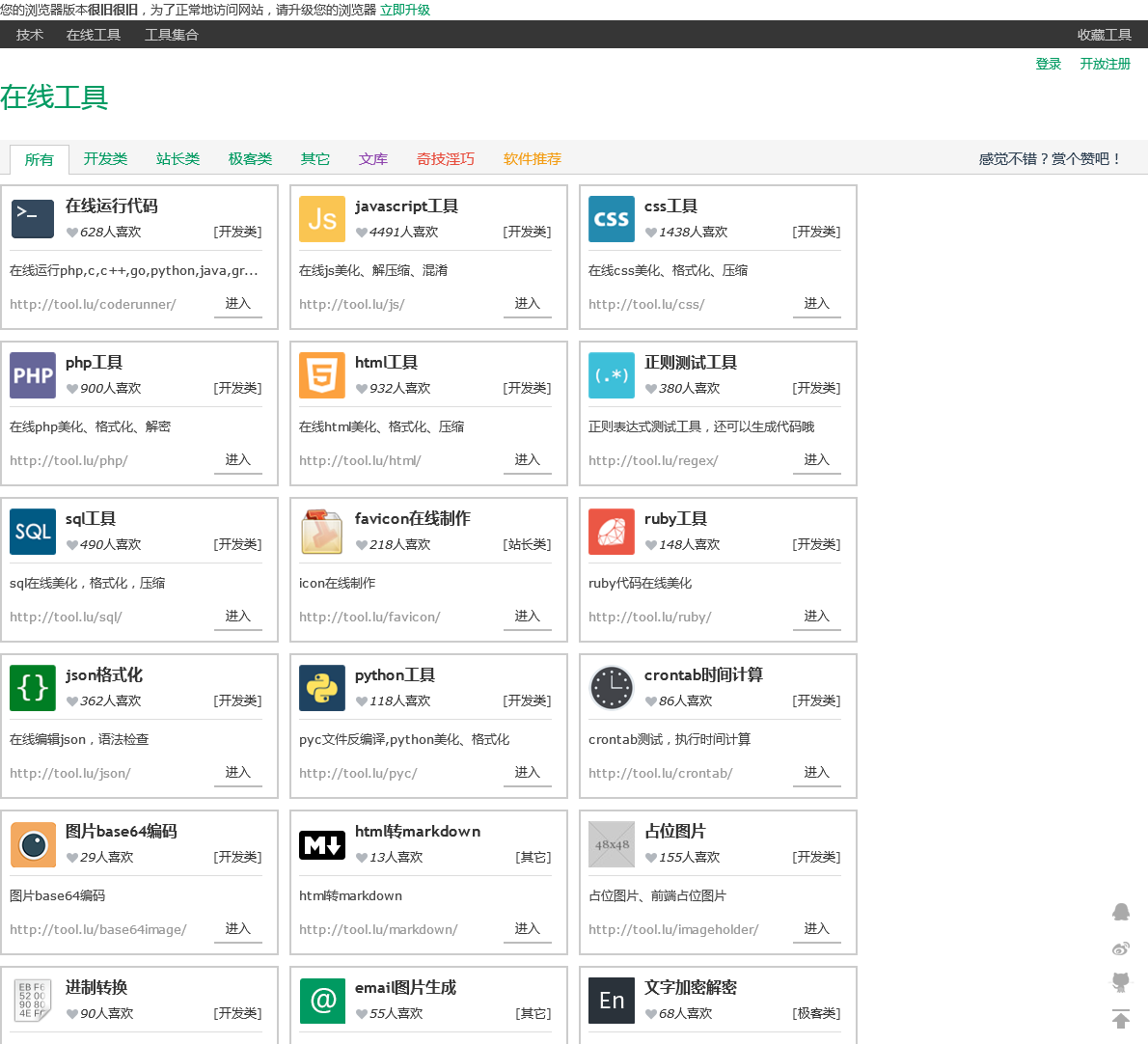Click the 48x48 placeholder image icon

612,844
